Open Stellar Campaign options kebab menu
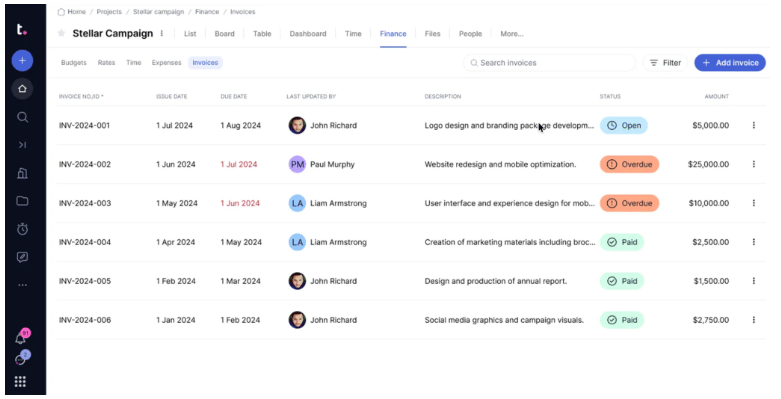 161,33
